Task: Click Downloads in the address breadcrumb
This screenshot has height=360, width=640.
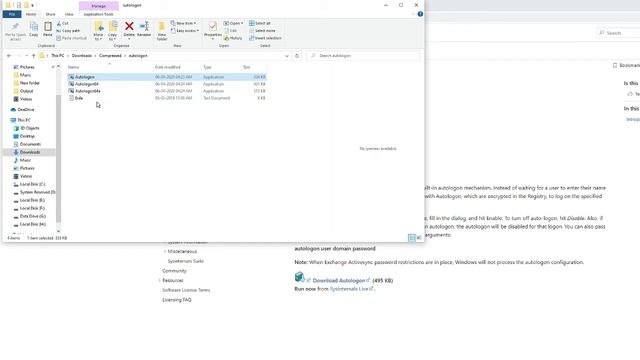Action: pyautogui.click(x=82, y=56)
